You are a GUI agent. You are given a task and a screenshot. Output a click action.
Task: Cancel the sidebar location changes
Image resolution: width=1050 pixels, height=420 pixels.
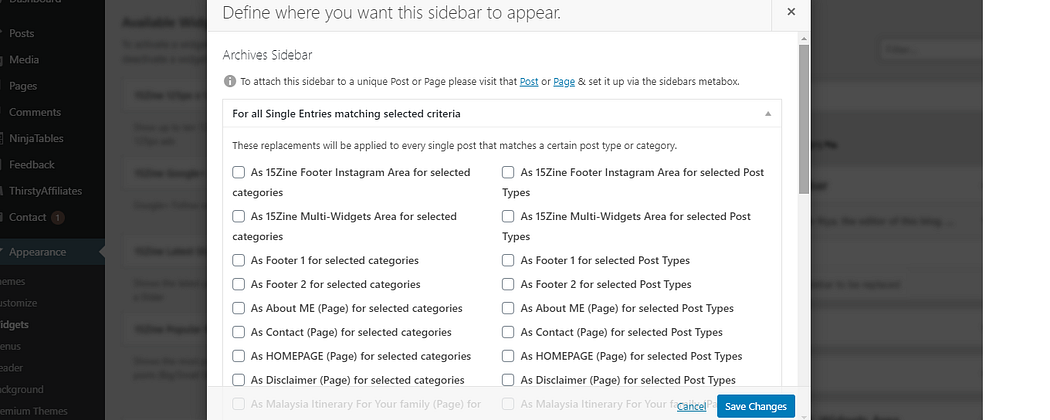tap(691, 407)
